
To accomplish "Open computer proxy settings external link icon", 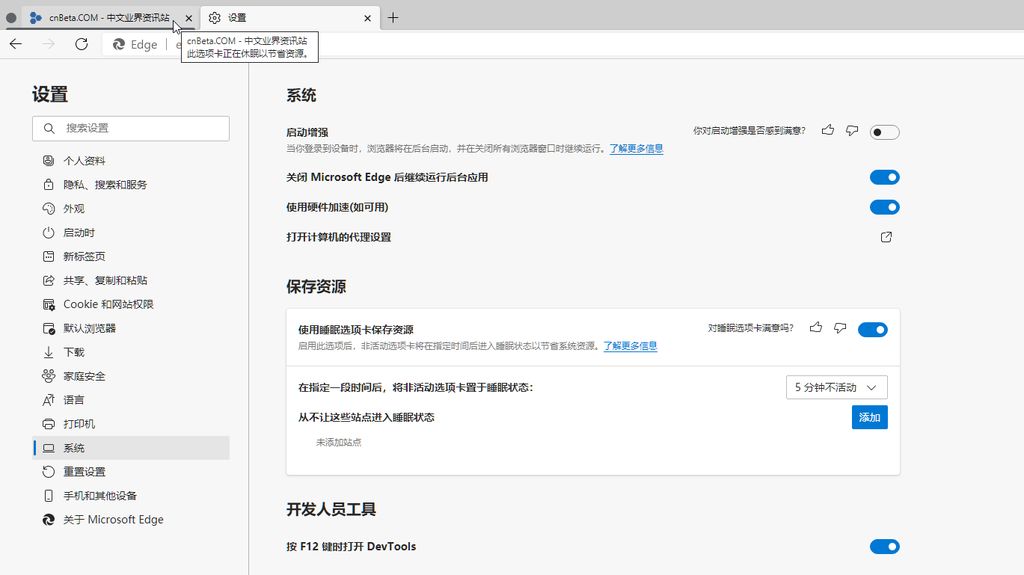I will point(886,237).
